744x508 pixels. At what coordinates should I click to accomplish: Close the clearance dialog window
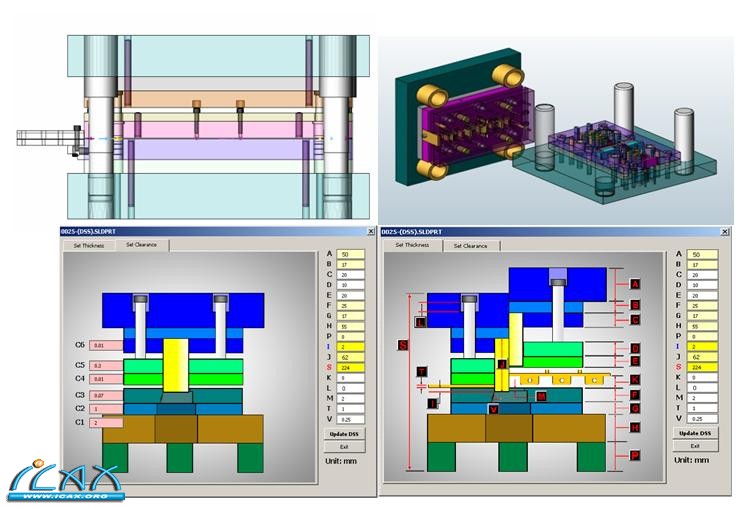click(x=371, y=231)
